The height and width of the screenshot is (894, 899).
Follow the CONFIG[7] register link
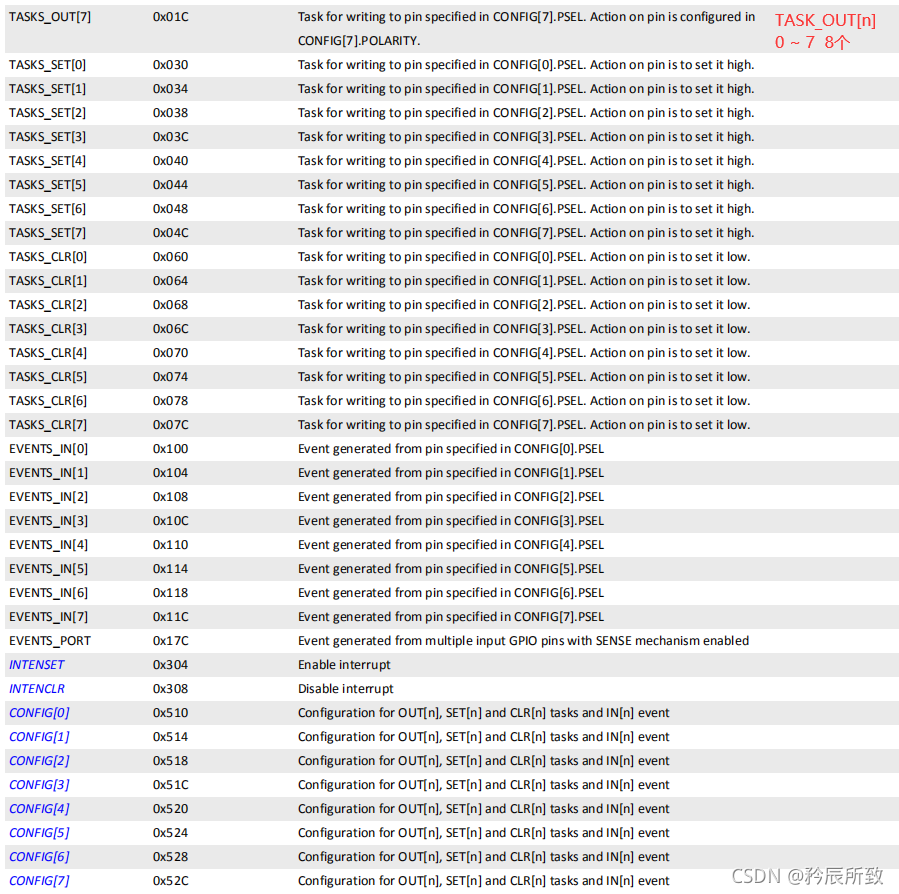(x=39, y=881)
